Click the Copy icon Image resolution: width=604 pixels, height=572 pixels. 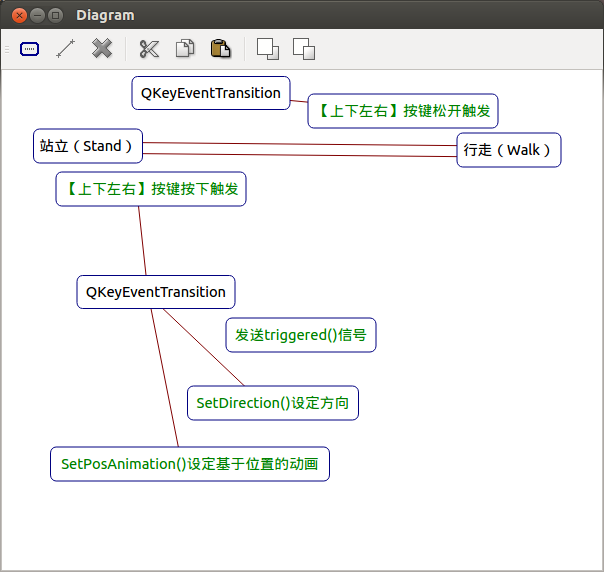click(x=185, y=49)
